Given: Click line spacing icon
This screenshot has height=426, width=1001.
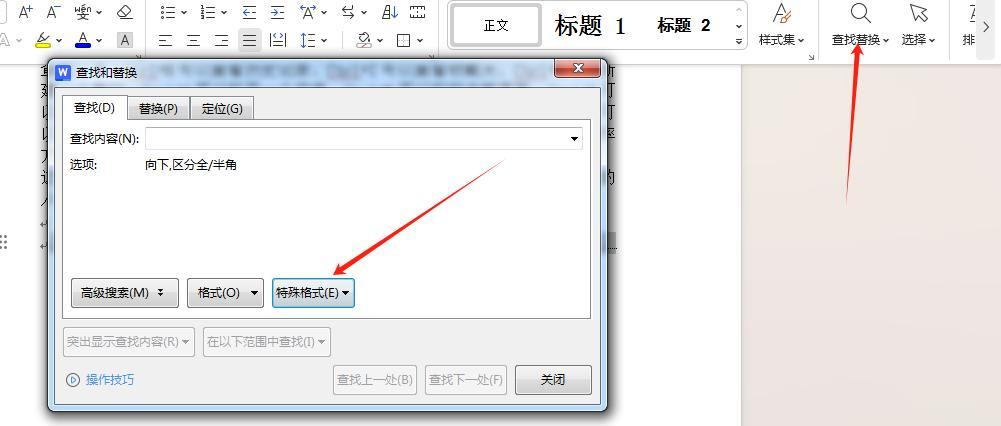Looking at the screenshot, I should coord(308,41).
